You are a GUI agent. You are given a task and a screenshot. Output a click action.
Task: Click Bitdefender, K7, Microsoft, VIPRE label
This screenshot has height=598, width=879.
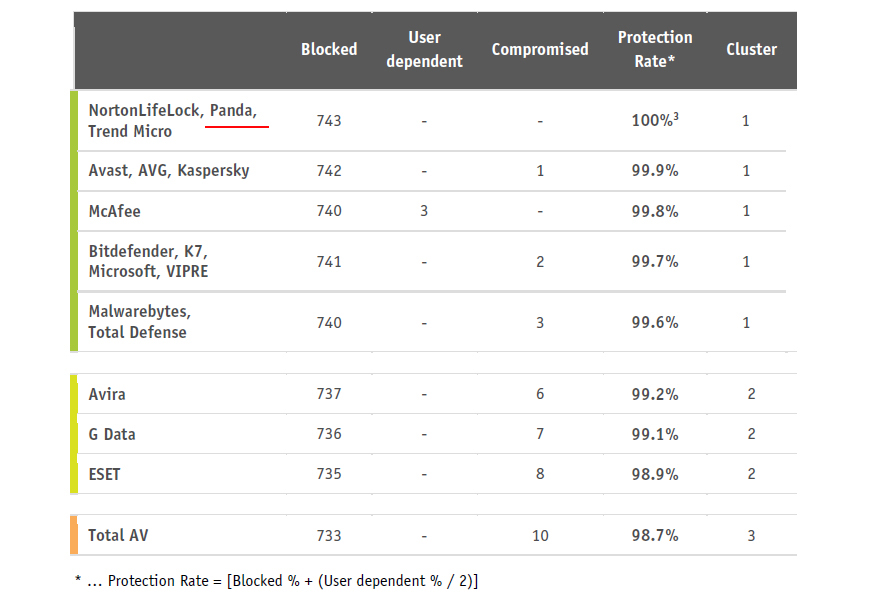(149, 261)
